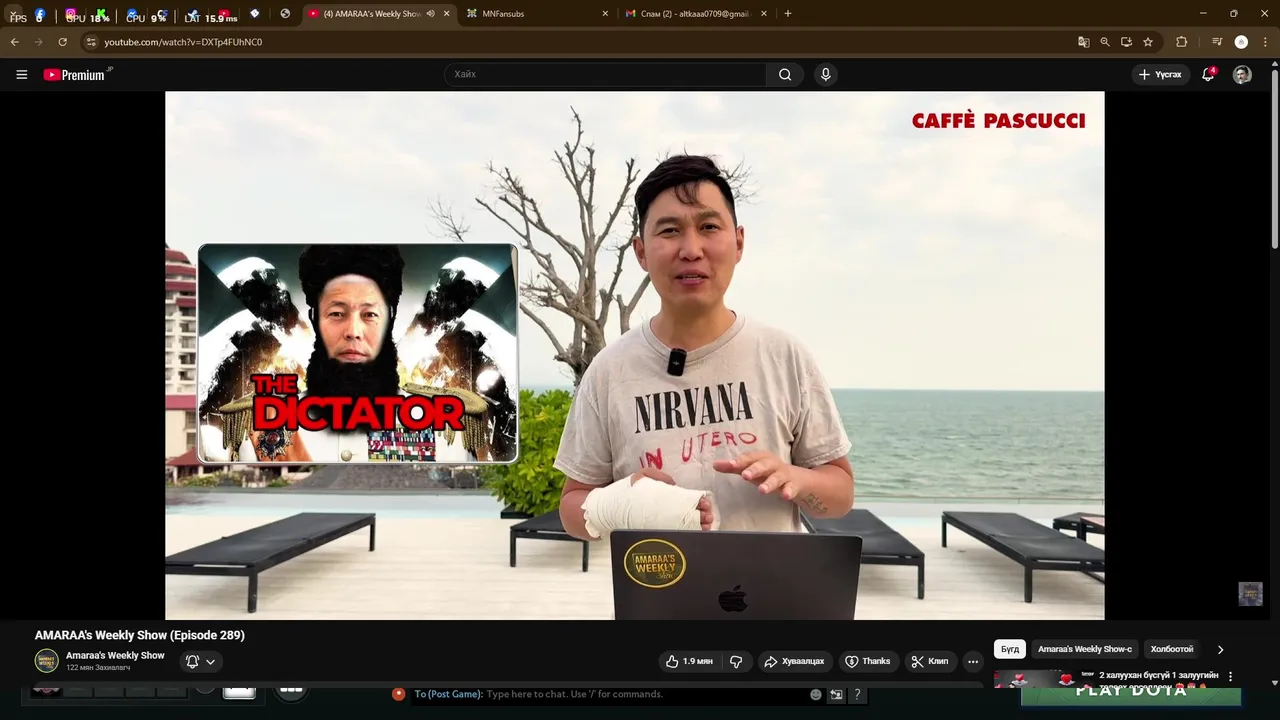Click the search magnifier button
1280x720 pixels.
click(x=785, y=74)
